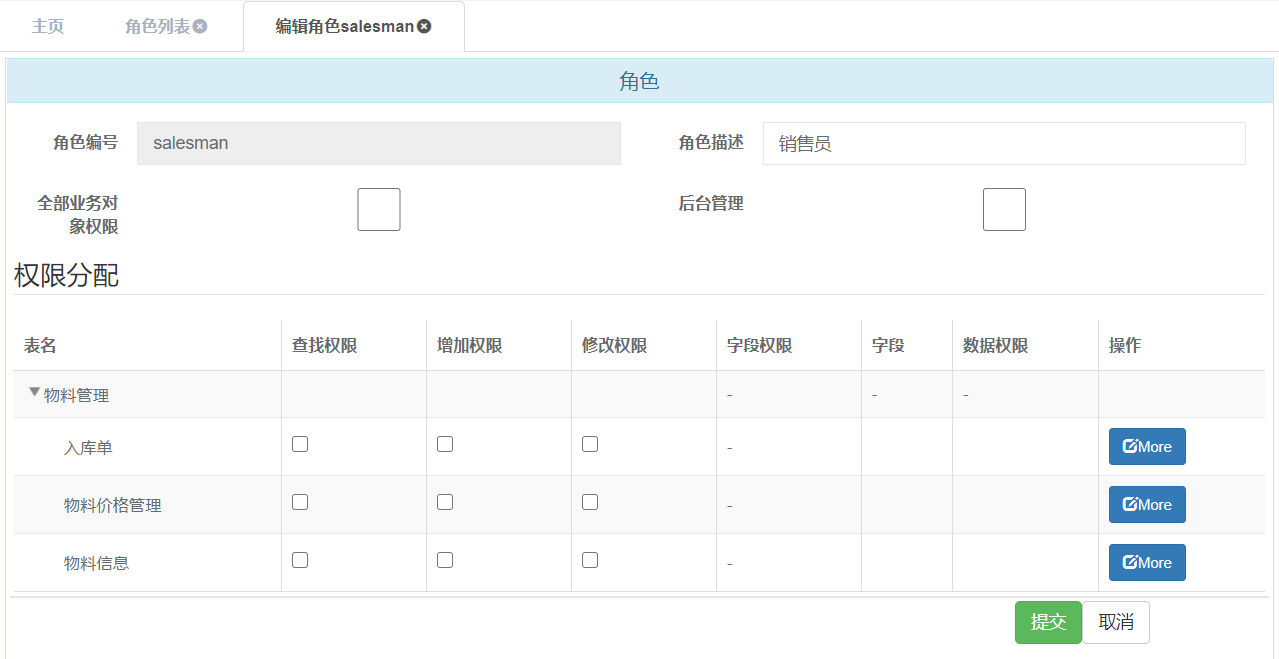The width and height of the screenshot is (1279, 659).
Task: Click the 修改权限 column header
Action: pos(614,346)
